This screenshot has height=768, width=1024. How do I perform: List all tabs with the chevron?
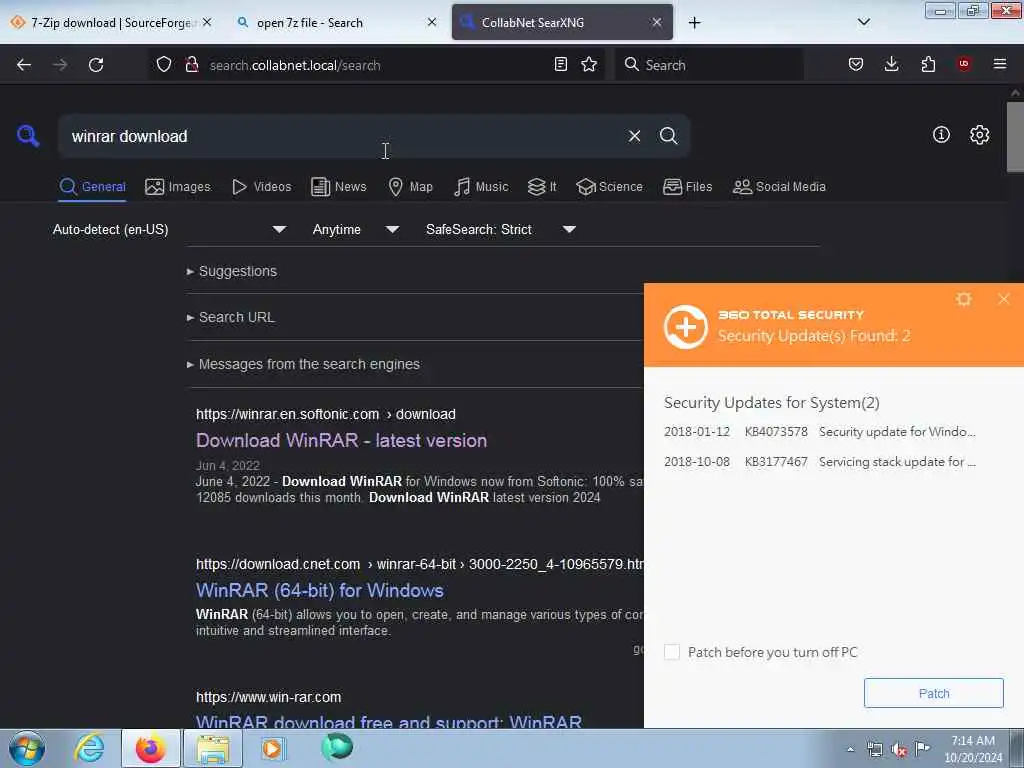click(863, 22)
